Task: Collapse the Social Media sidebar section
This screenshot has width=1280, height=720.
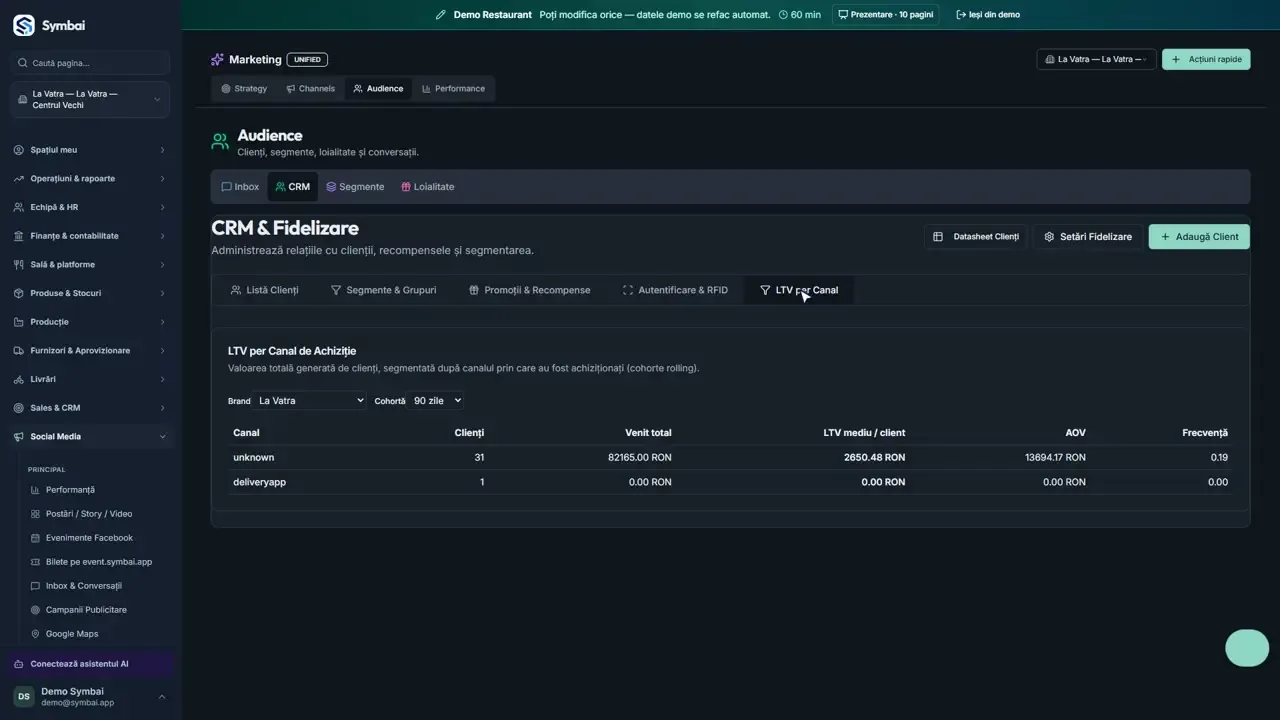Action: point(90,437)
